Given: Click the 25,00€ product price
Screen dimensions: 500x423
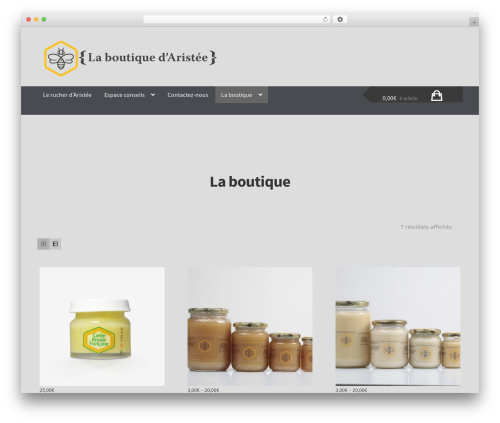Looking at the screenshot, I should [x=47, y=390].
